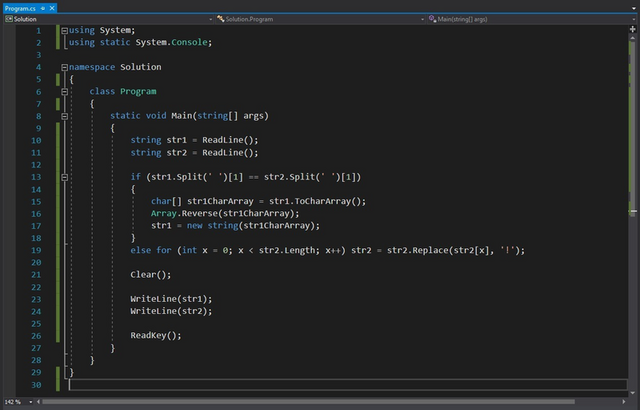Click 'str2.Replace' on the else-for line
This screenshot has width=640, height=410.
coord(418,250)
